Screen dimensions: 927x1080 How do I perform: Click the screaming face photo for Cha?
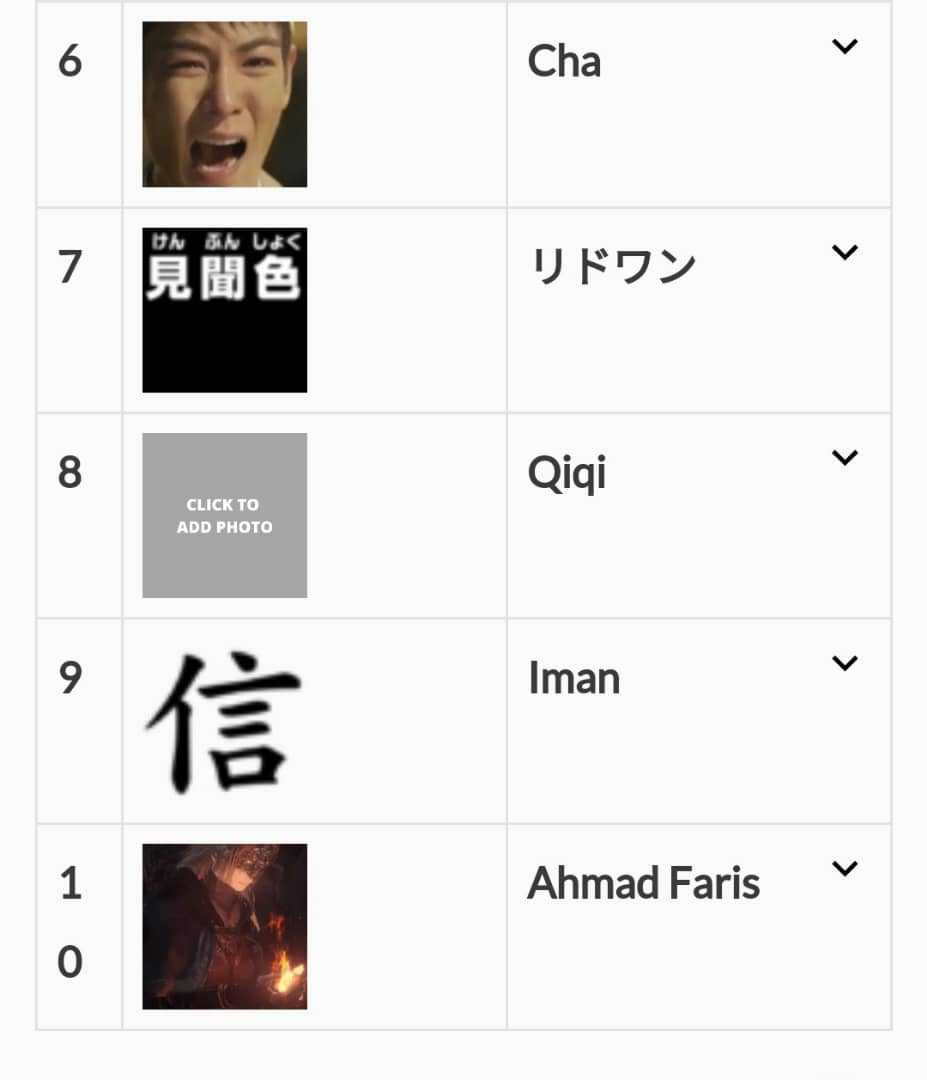pos(225,104)
